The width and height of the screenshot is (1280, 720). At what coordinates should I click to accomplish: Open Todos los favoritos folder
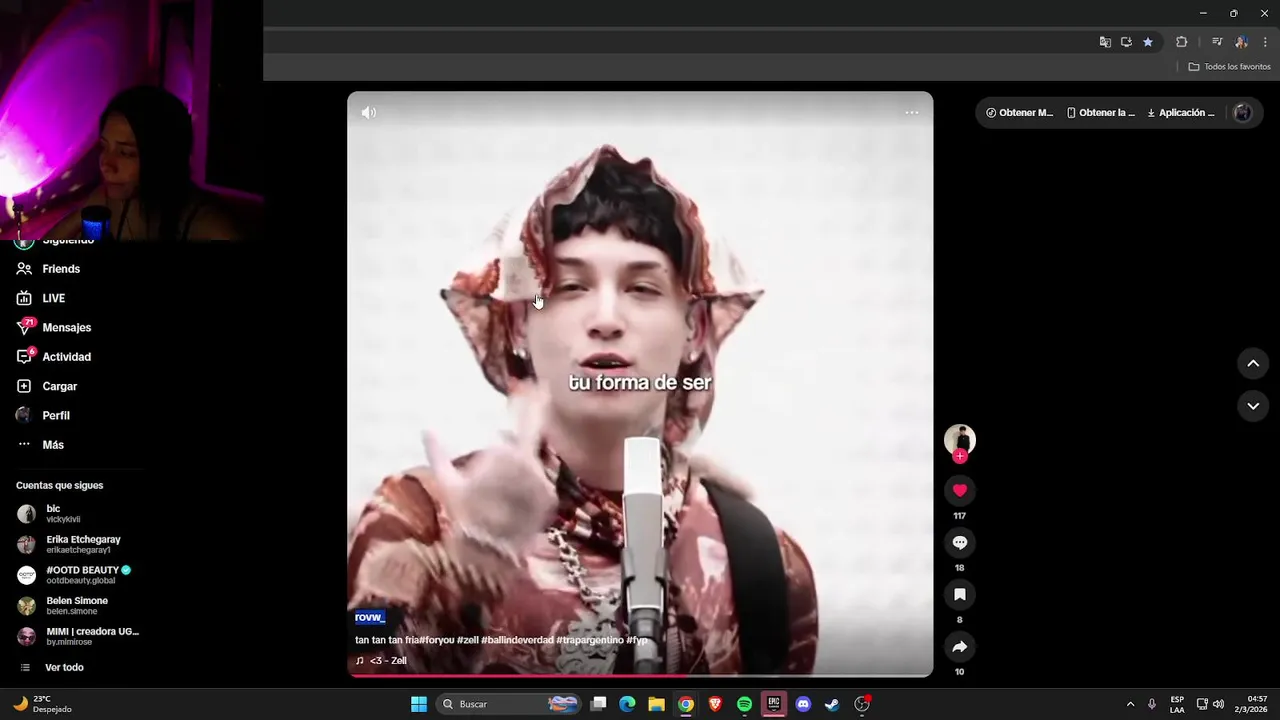1229,67
